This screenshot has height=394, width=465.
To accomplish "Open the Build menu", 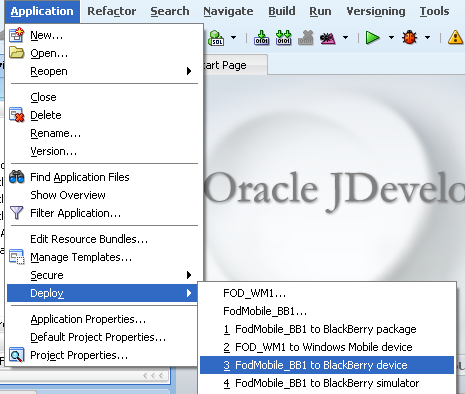I will [x=282, y=11].
